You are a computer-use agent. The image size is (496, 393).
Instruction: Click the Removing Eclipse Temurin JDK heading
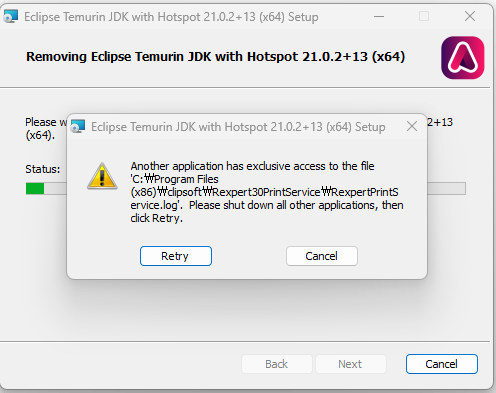pyautogui.click(x=216, y=57)
